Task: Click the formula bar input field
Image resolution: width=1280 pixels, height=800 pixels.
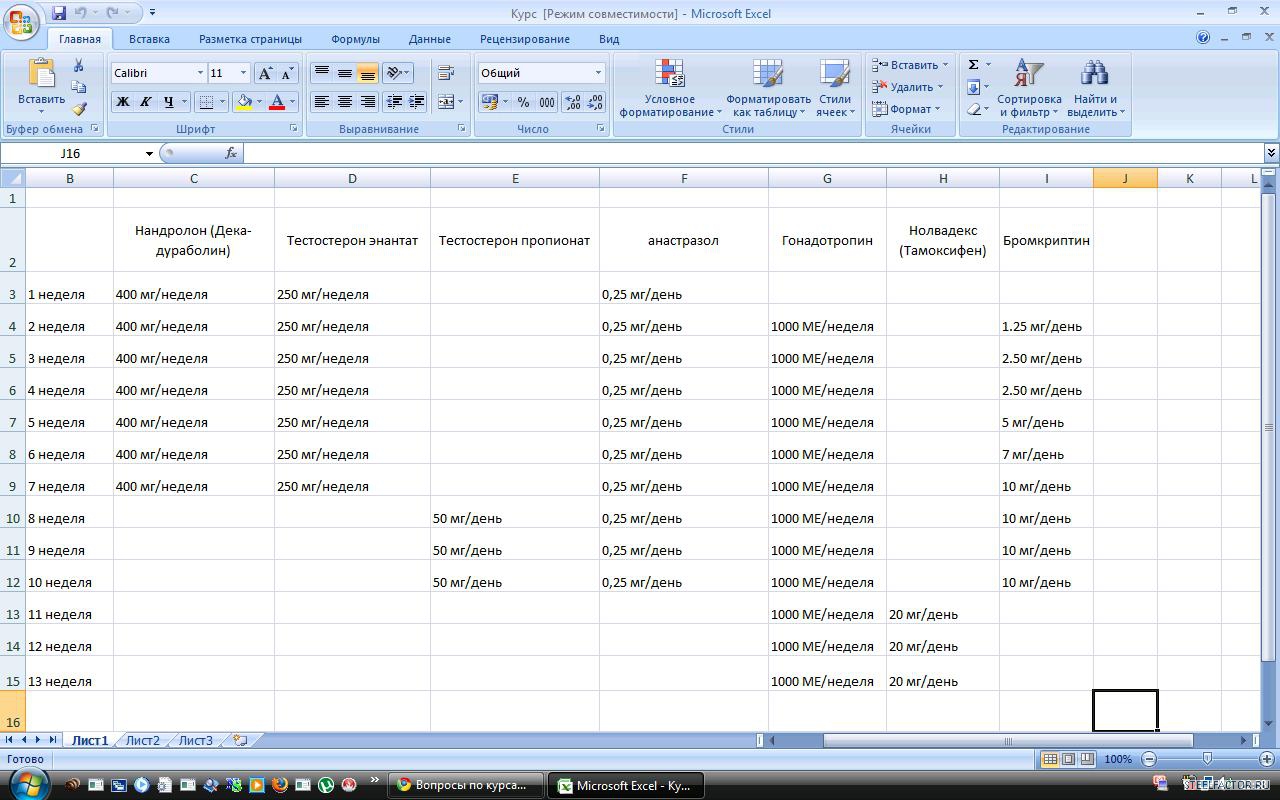Action: [x=750, y=153]
